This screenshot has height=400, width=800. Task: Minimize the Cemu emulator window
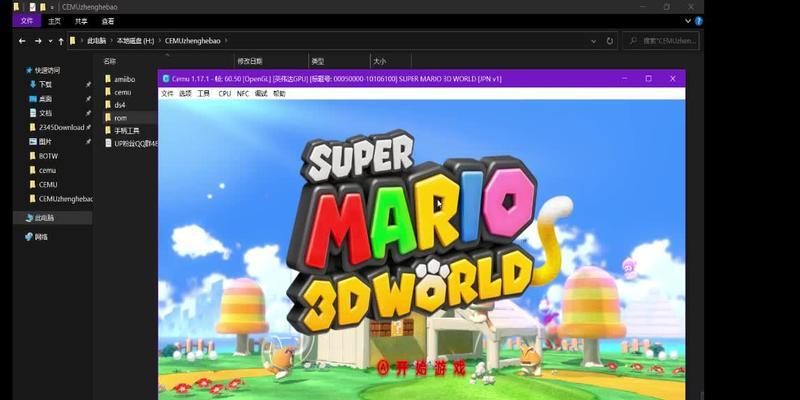click(624, 79)
